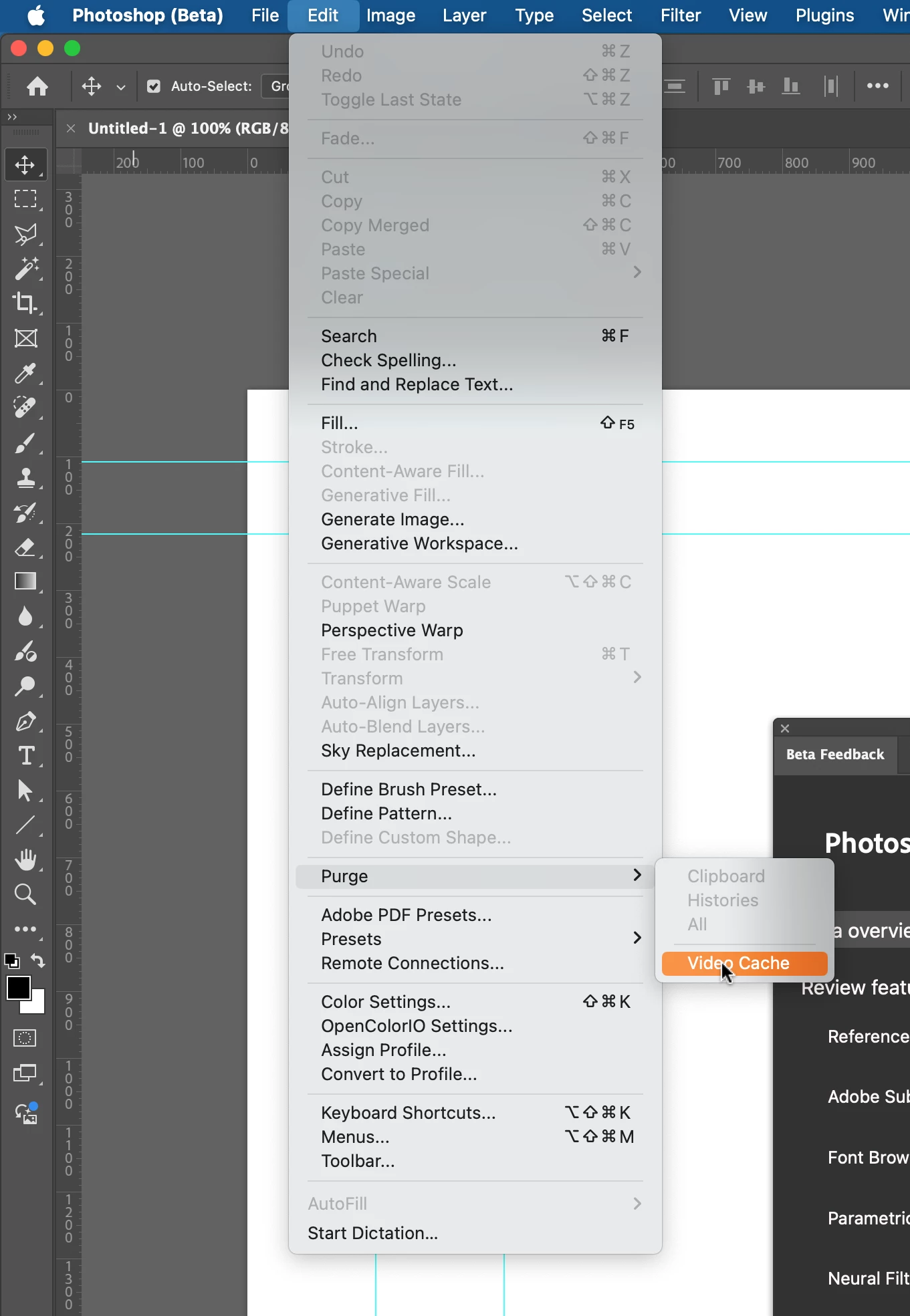Choose Video Cache in Purge submenu
Image resolution: width=910 pixels, height=1316 pixels.
[744, 963]
